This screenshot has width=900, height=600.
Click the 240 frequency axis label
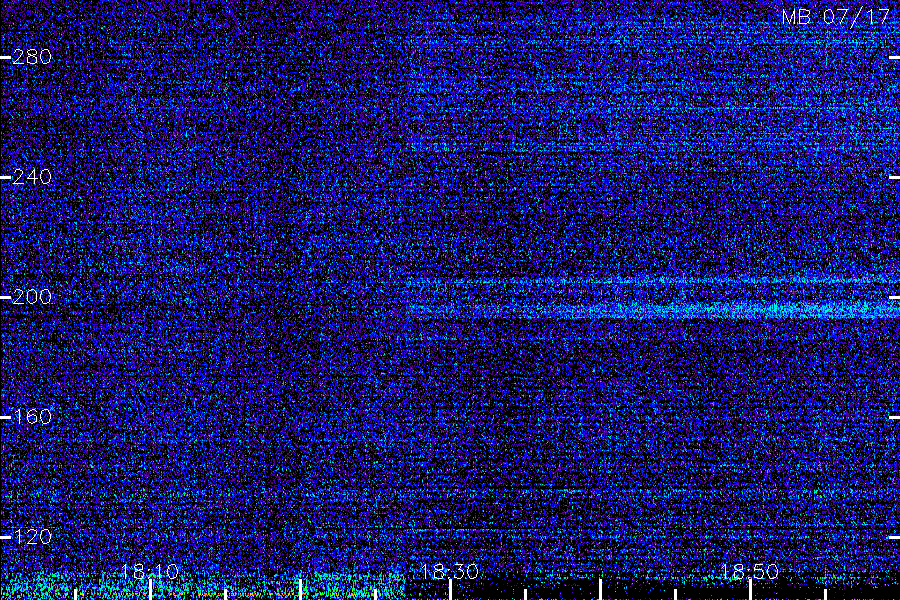[x=32, y=177]
